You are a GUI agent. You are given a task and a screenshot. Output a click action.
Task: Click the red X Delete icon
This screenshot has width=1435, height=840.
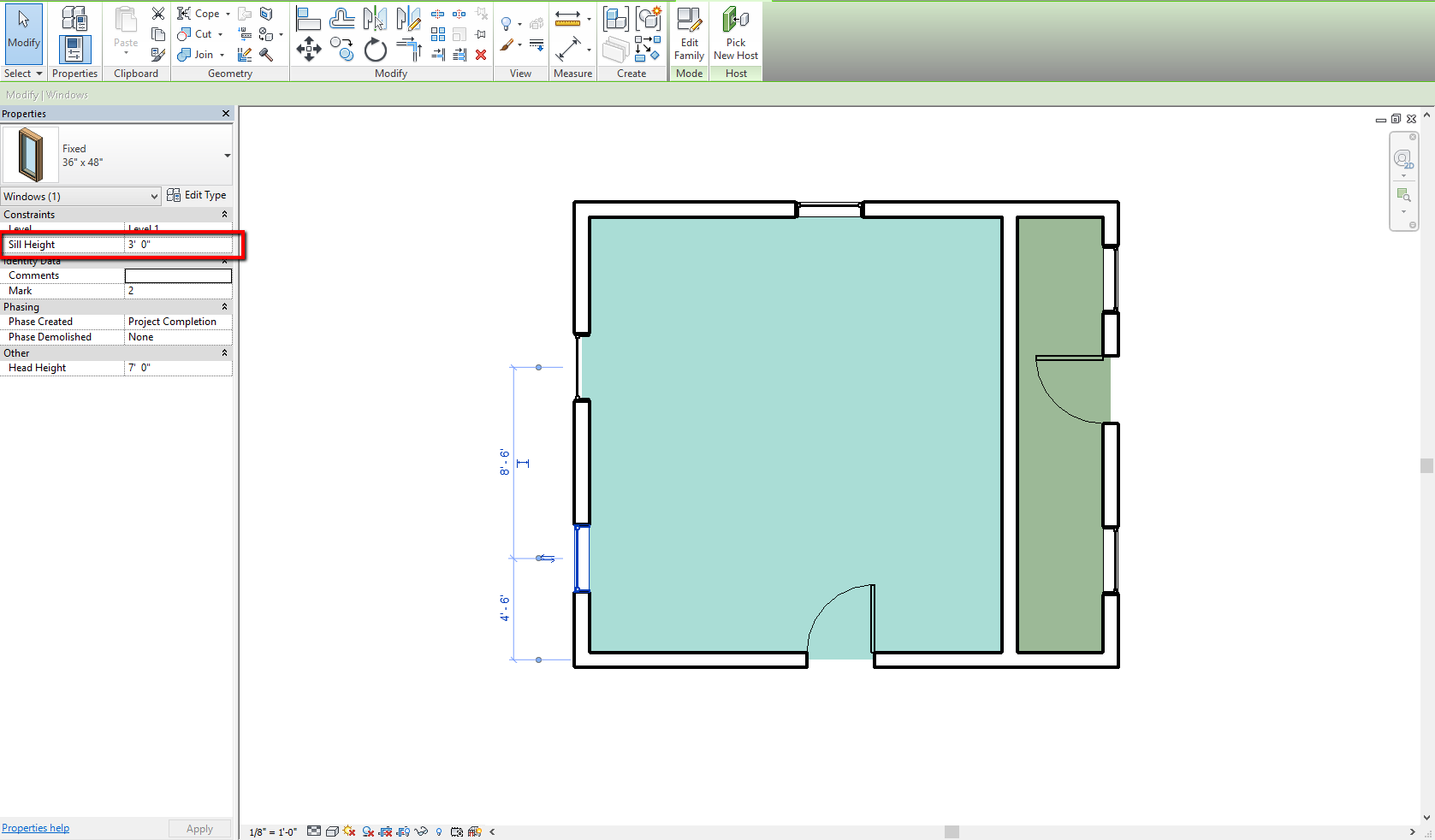point(480,55)
